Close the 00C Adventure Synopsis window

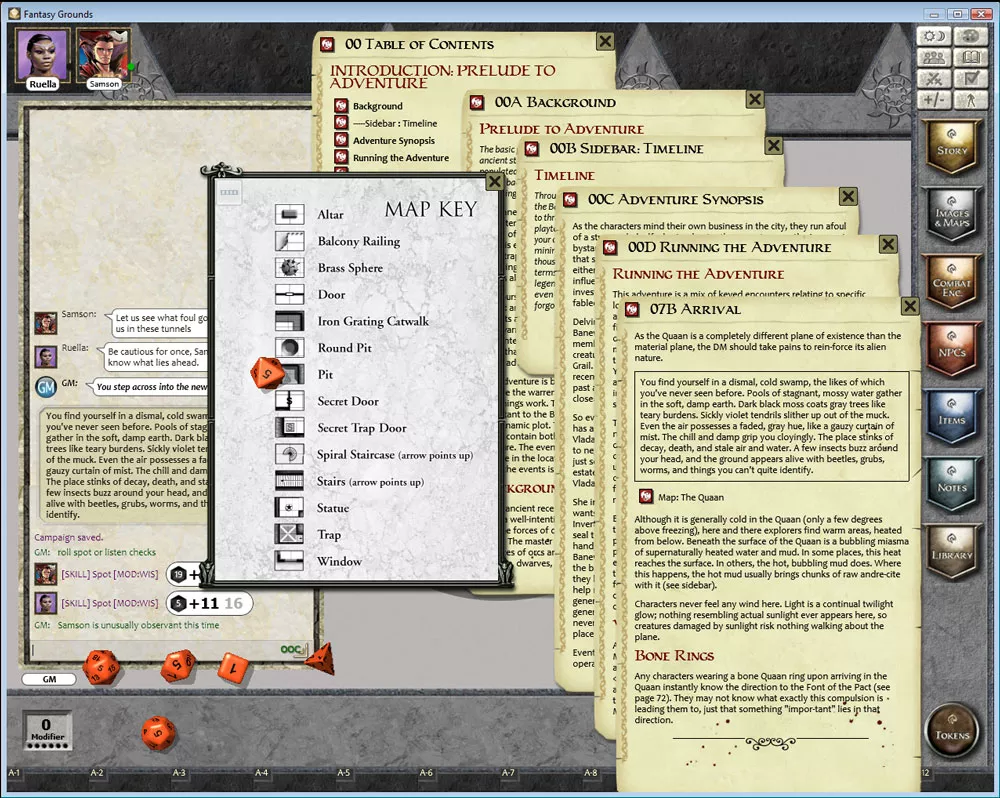tap(848, 196)
